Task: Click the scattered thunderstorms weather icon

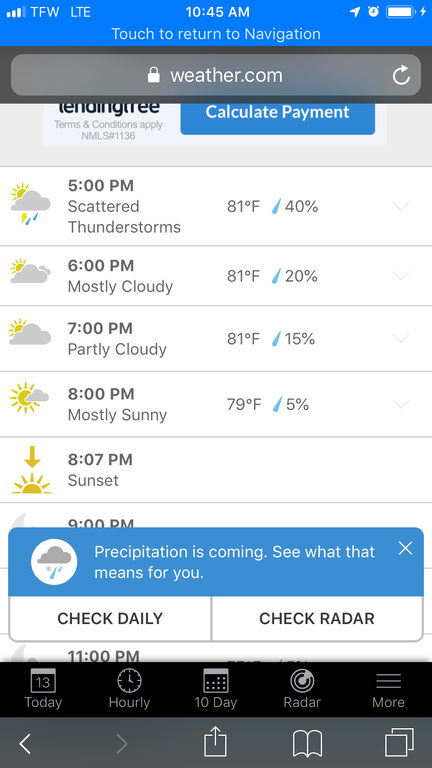Action: (30, 204)
